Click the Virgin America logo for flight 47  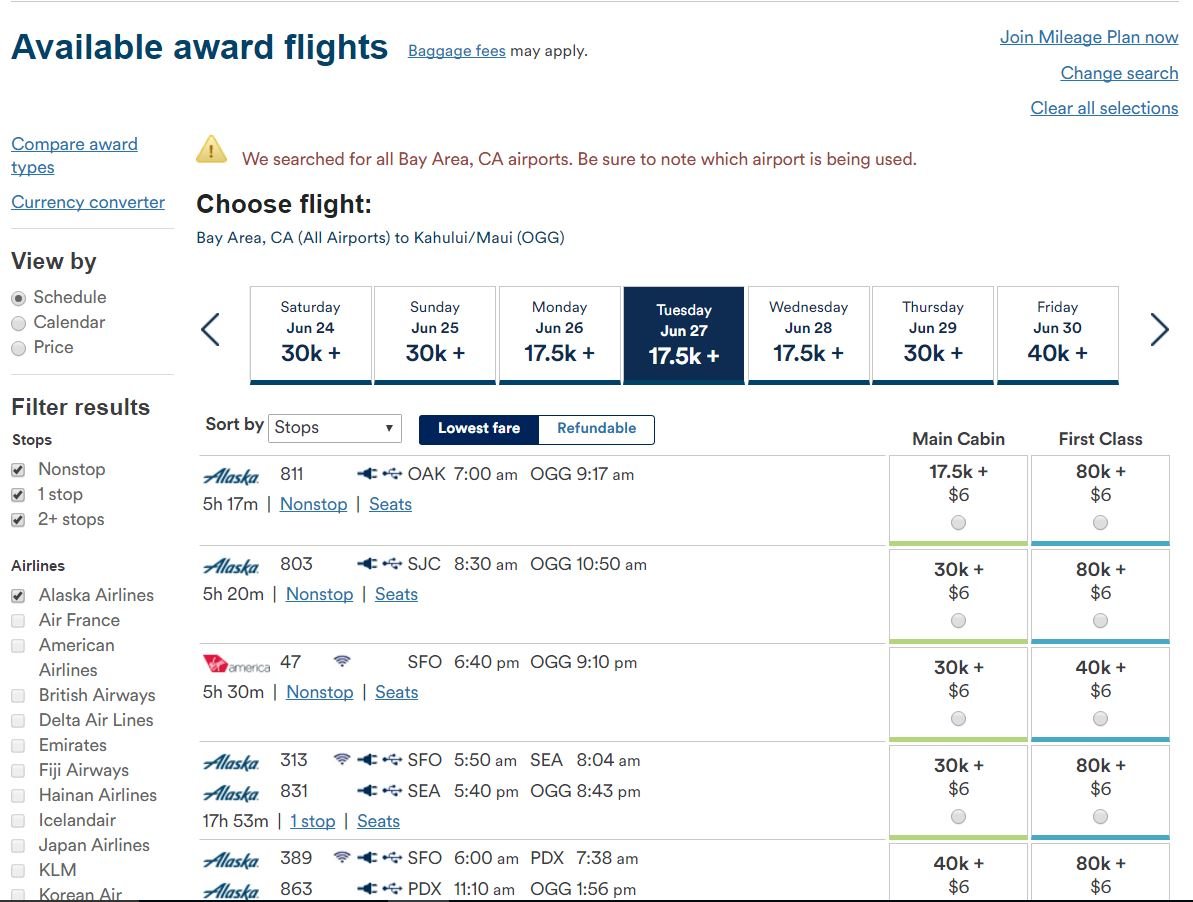[237, 664]
